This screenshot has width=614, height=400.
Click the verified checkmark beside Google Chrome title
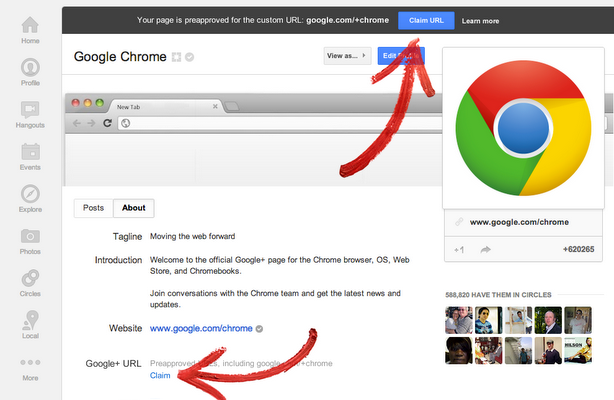click(x=190, y=57)
